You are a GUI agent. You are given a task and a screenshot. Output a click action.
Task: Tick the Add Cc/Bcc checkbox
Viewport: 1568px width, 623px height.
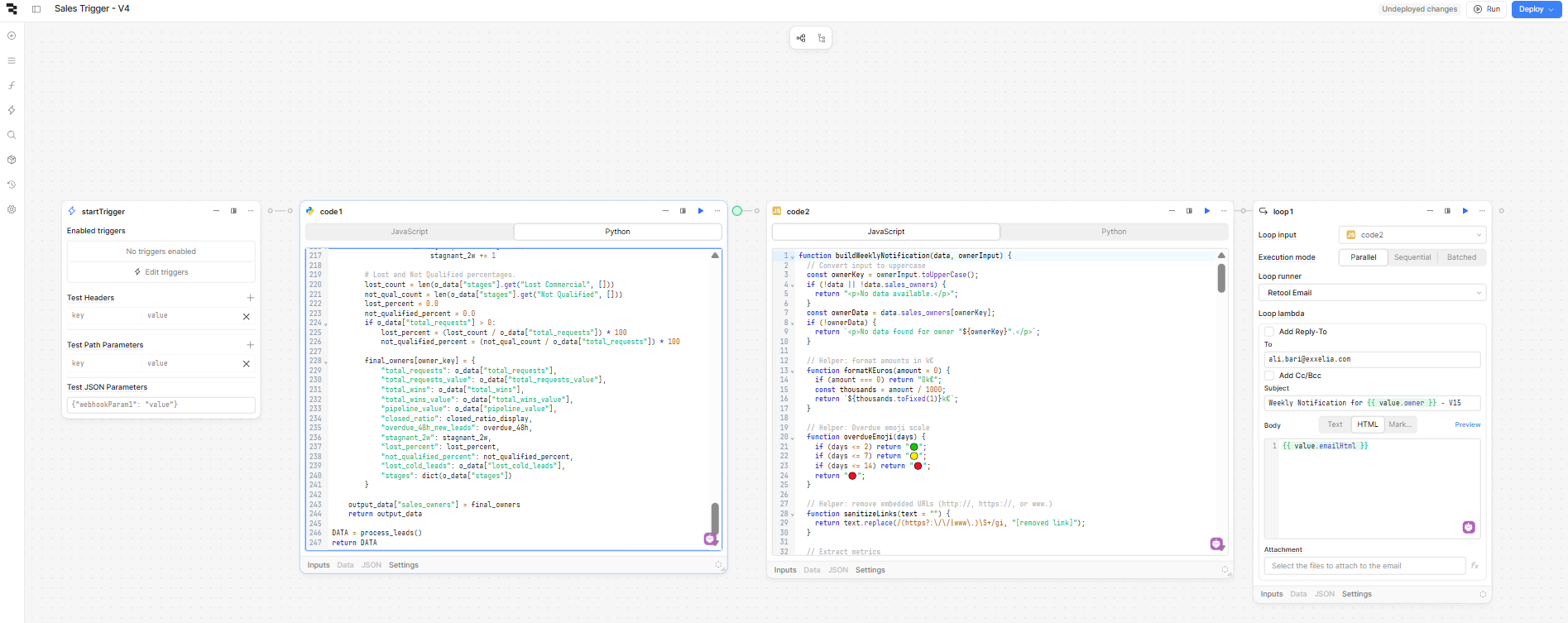coord(1269,376)
